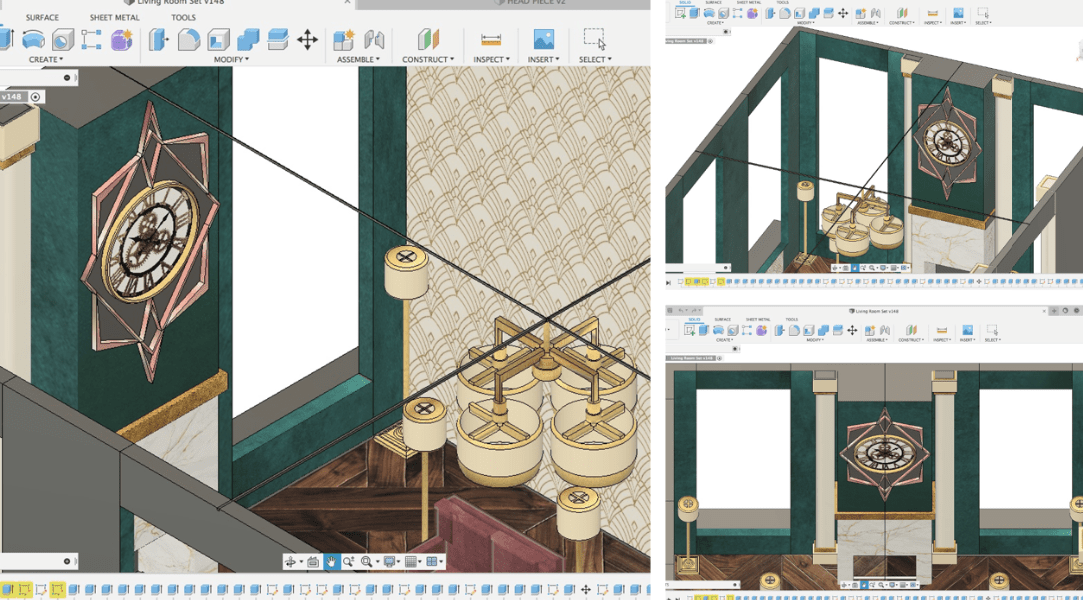The width and height of the screenshot is (1083, 600).
Task: Toggle the v148 component activation radio
Action: pyautogui.click(x=36, y=97)
